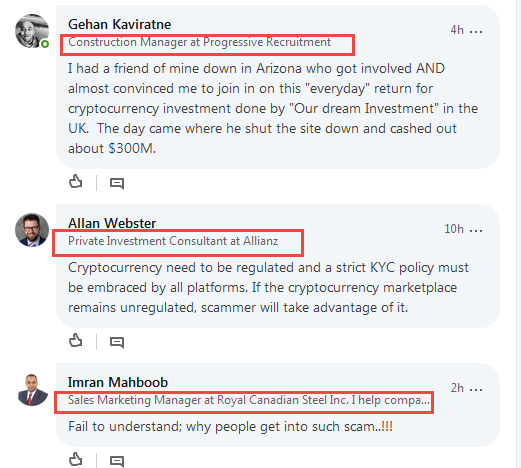This screenshot has height=468, width=521.
Task: Click the Sales Marketing Manager at Royal Canadian Steel headline
Action: coord(249,400)
